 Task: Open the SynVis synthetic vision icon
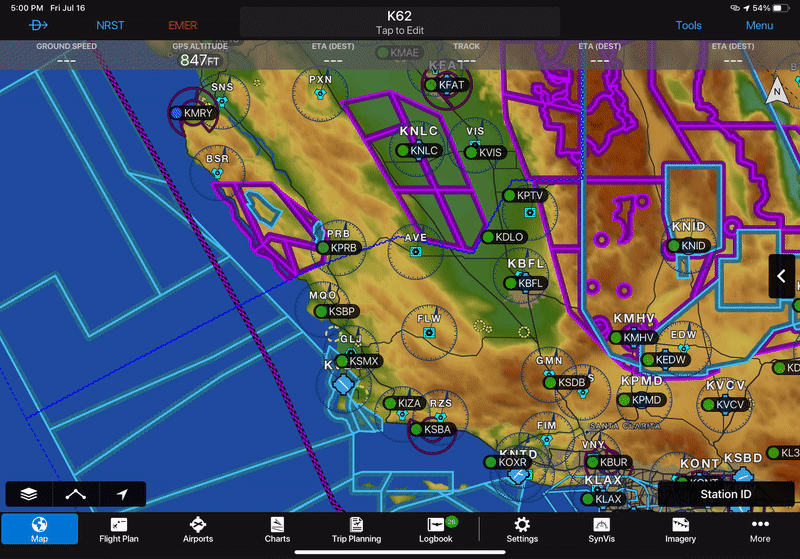602,529
